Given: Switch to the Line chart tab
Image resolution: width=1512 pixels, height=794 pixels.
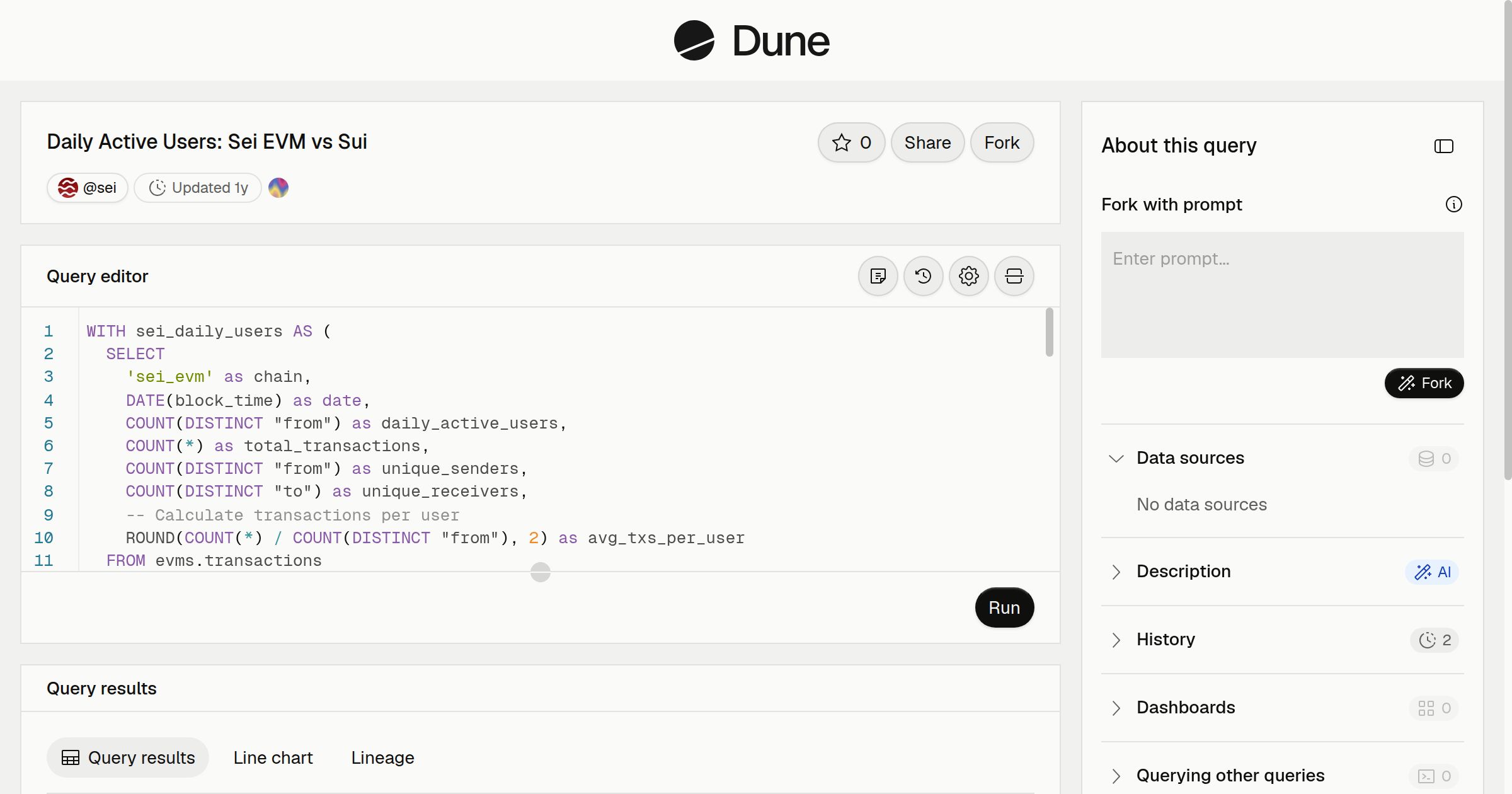Looking at the screenshot, I should tap(273, 757).
